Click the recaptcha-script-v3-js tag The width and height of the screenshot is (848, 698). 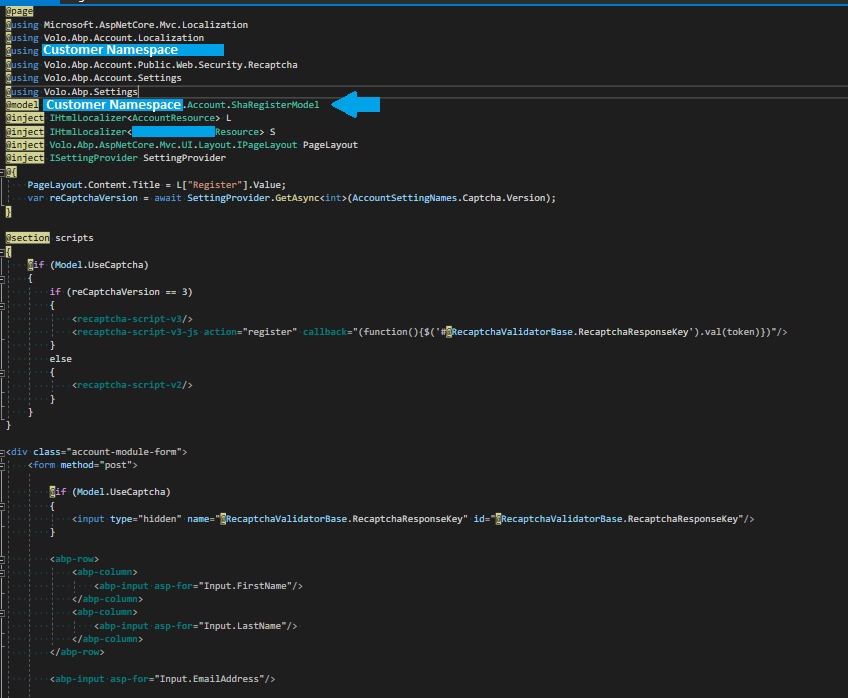(136, 332)
